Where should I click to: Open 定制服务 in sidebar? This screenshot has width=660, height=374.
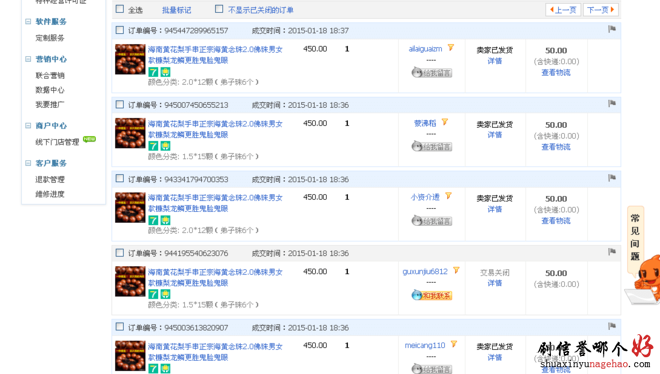click(50, 38)
